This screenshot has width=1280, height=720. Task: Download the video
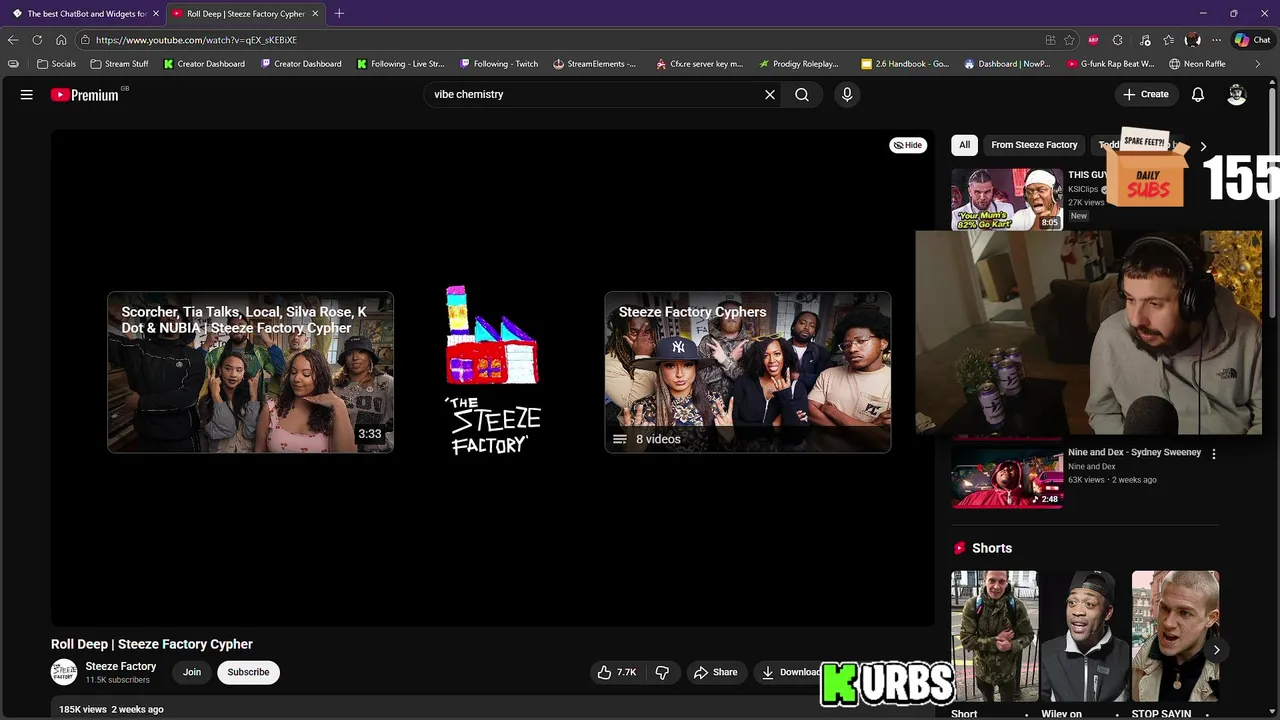pos(790,672)
